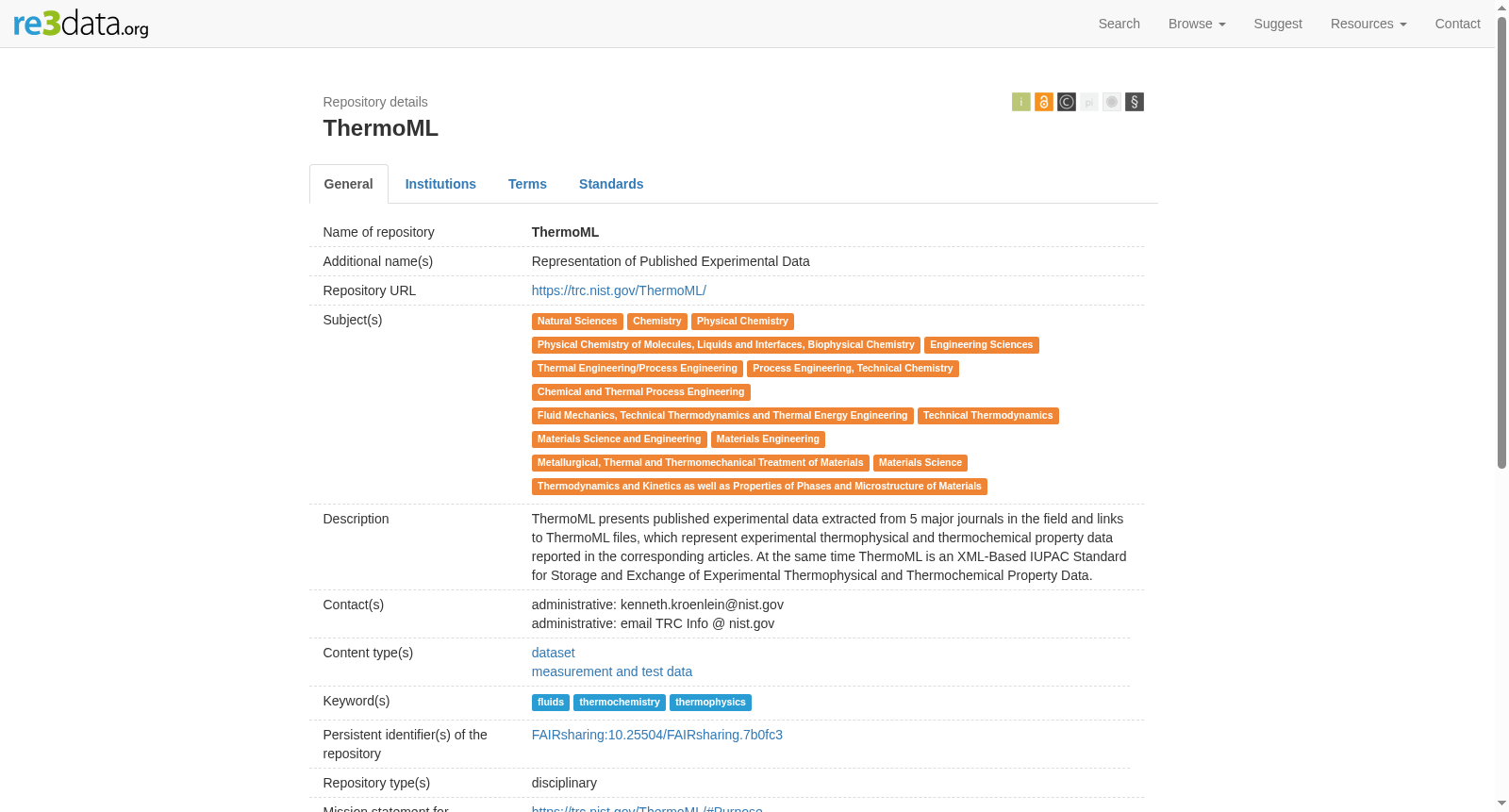Click the scrollbar down arrow
Image resolution: width=1509 pixels, height=812 pixels.
(x=1502, y=804)
